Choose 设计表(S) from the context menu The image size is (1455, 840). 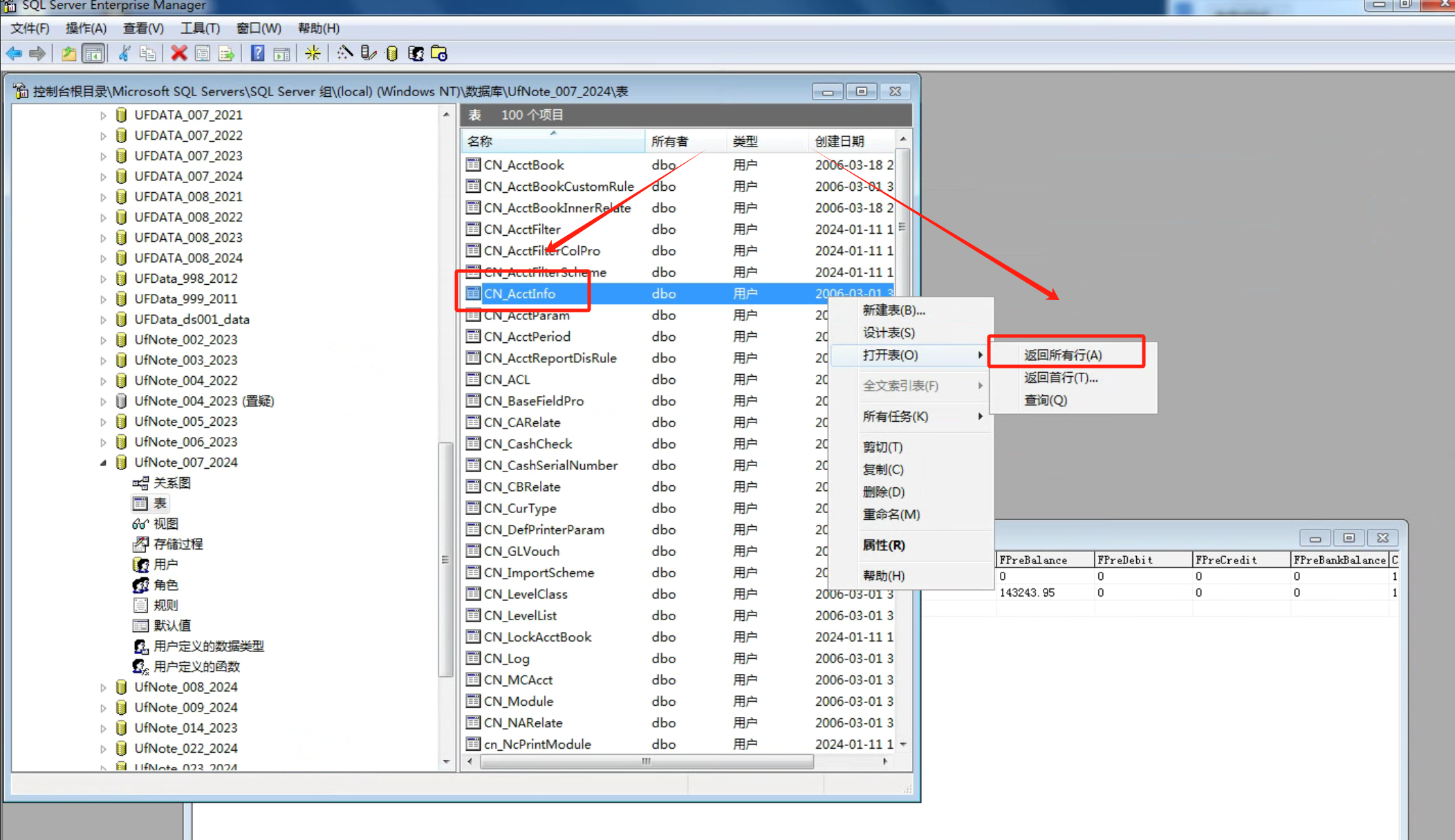[x=889, y=333]
